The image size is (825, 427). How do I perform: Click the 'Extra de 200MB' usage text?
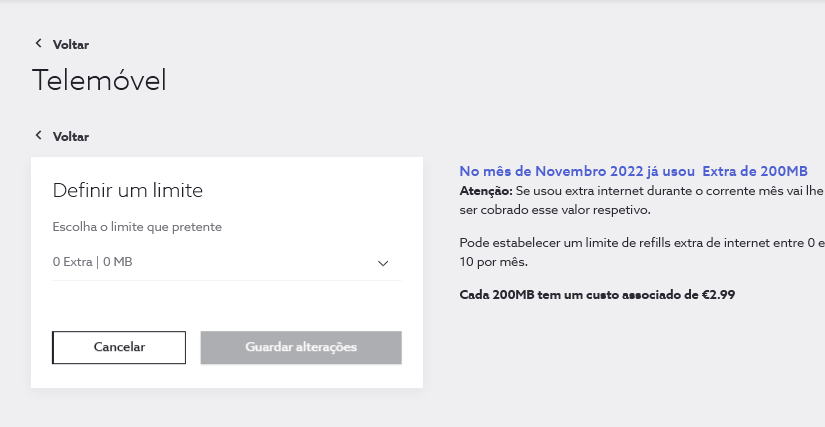click(x=754, y=171)
